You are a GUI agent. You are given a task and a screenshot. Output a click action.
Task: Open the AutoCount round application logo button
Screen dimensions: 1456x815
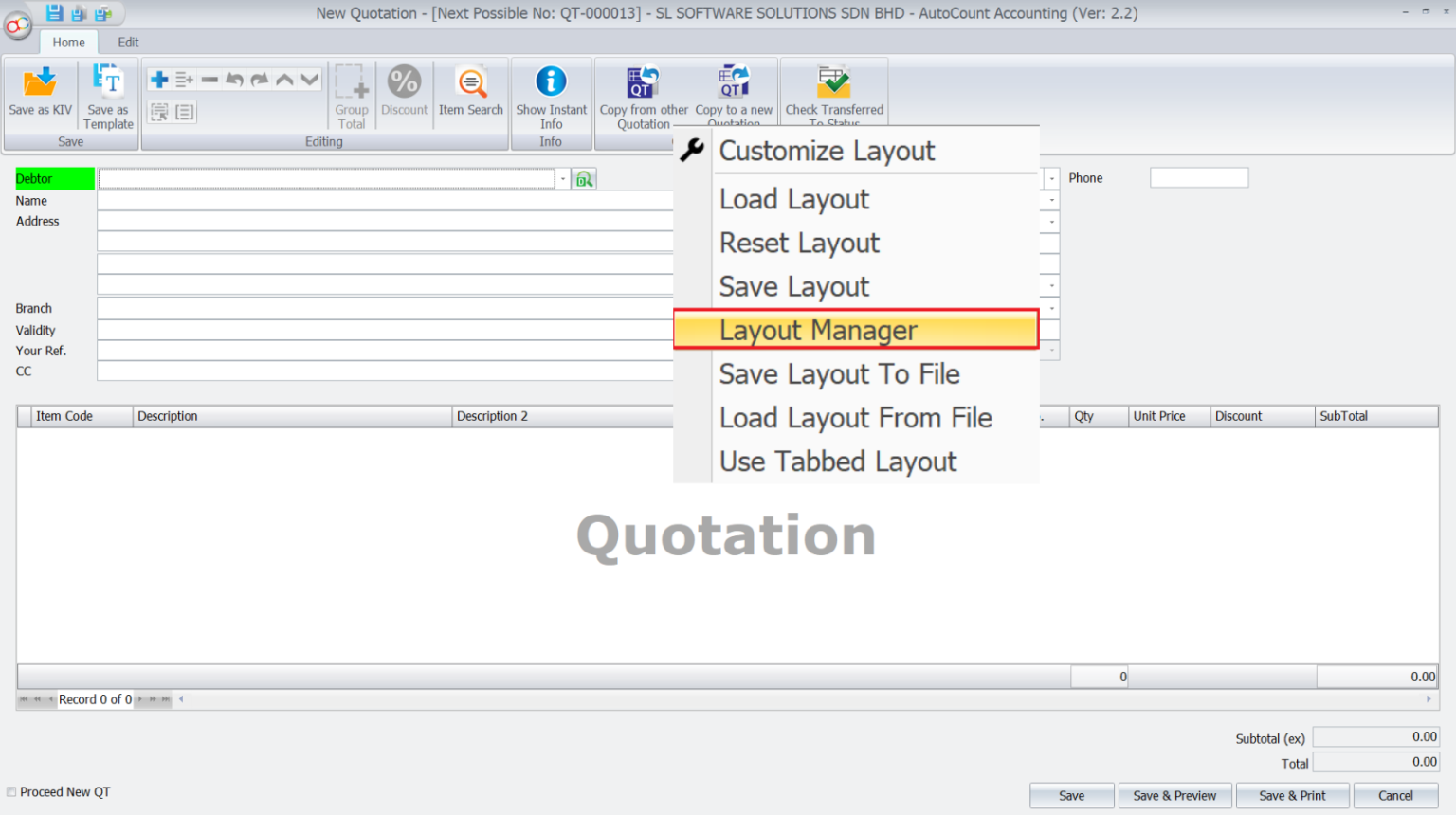point(16,26)
